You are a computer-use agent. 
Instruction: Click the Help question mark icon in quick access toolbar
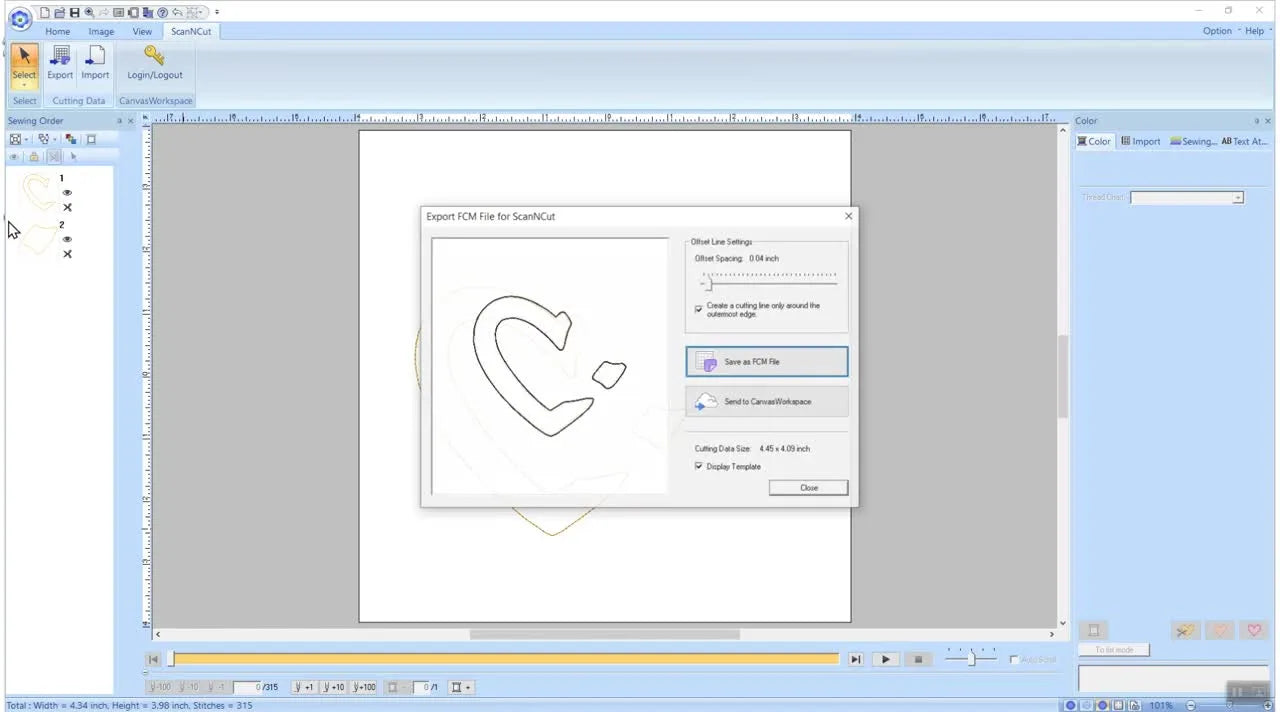point(163,12)
